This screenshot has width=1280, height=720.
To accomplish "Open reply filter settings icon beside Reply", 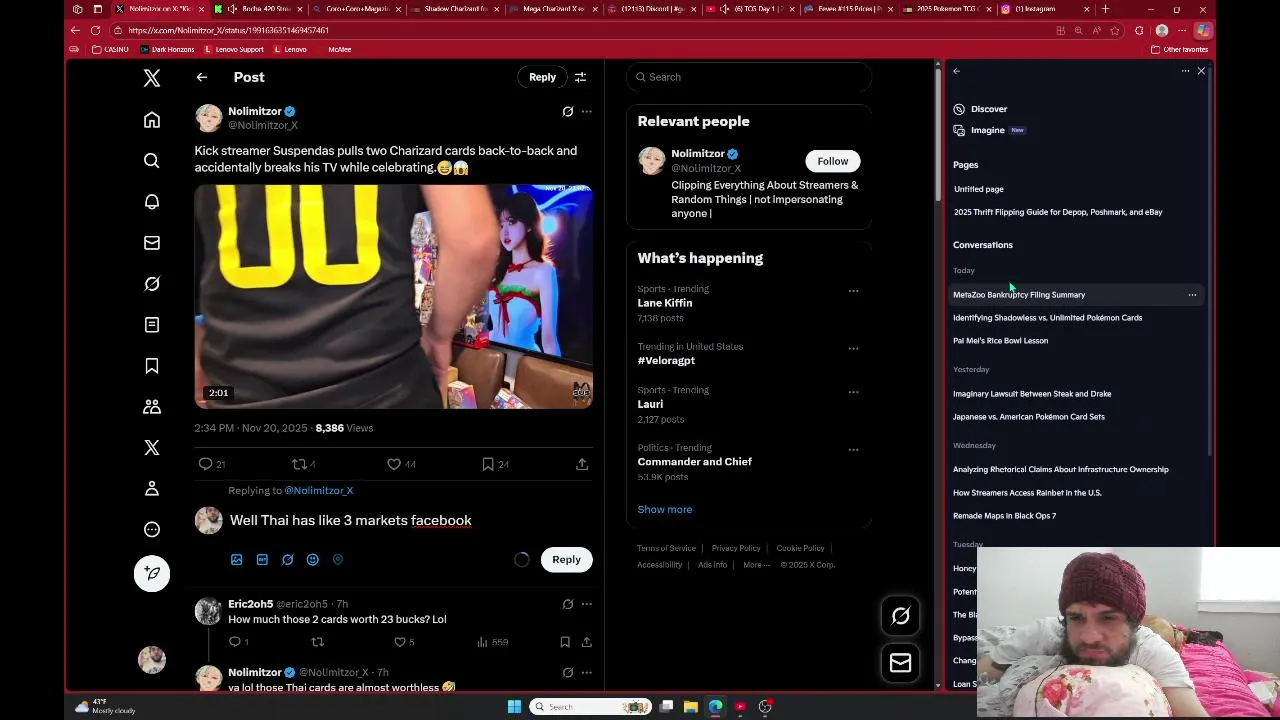I will tap(580, 77).
